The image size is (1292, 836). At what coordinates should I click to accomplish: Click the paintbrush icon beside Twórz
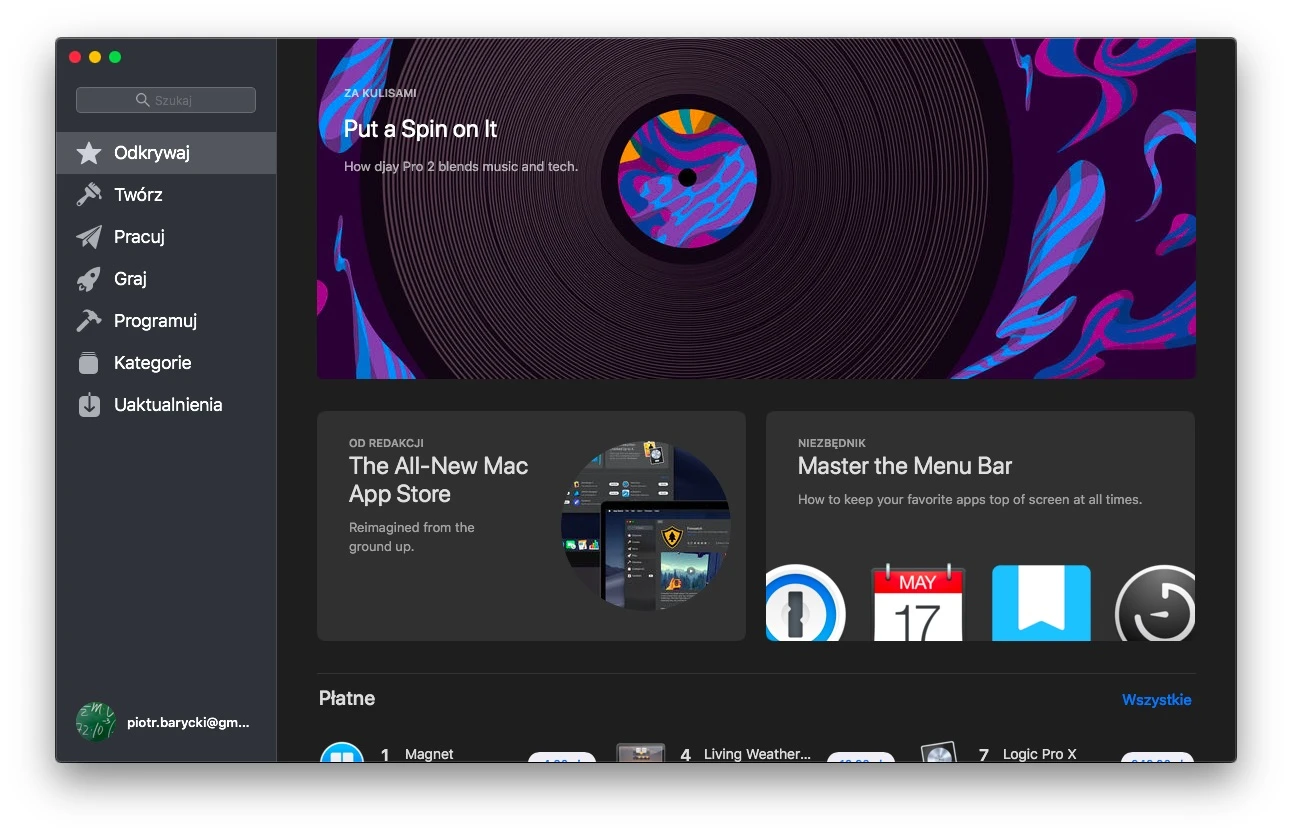89,195
